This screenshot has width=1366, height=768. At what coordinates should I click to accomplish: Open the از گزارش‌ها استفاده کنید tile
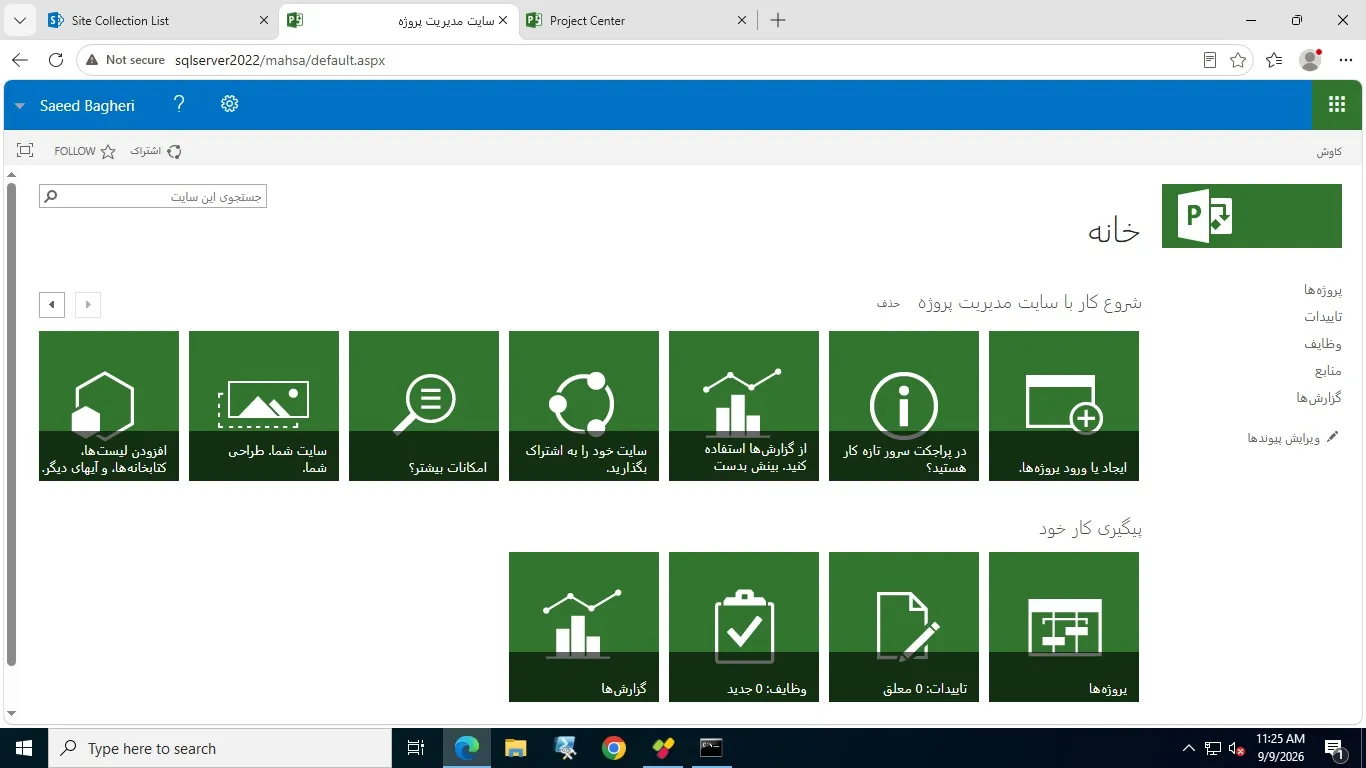[x=744, y=406]
